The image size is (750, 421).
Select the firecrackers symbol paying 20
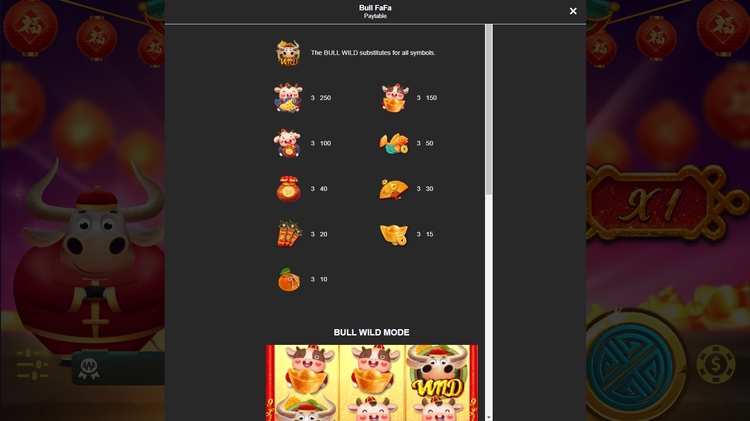tap(289, 234)
